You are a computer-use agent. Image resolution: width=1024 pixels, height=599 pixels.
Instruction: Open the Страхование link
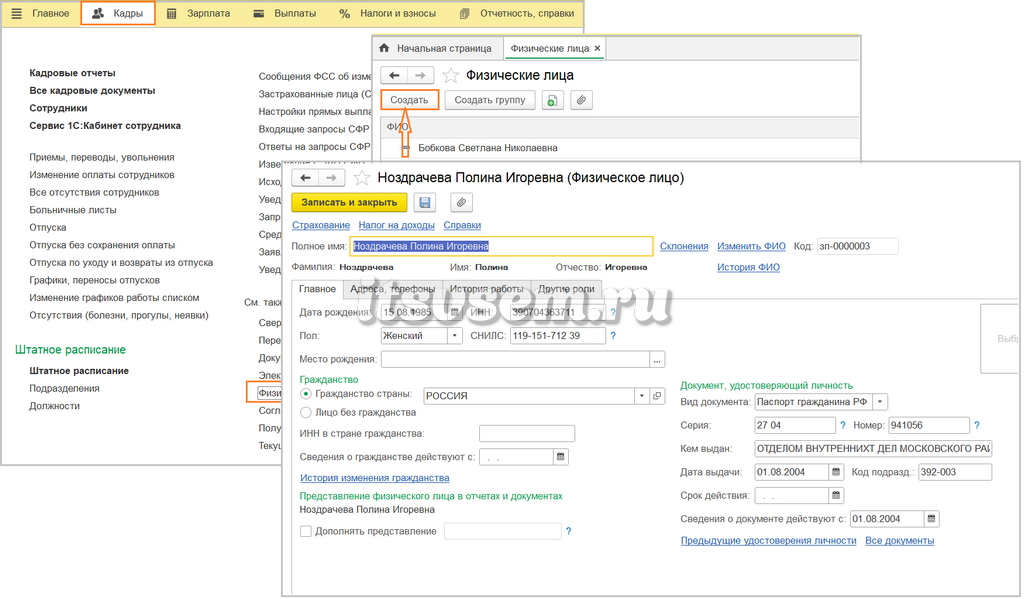pyautogui.click(x=321, y=225)
